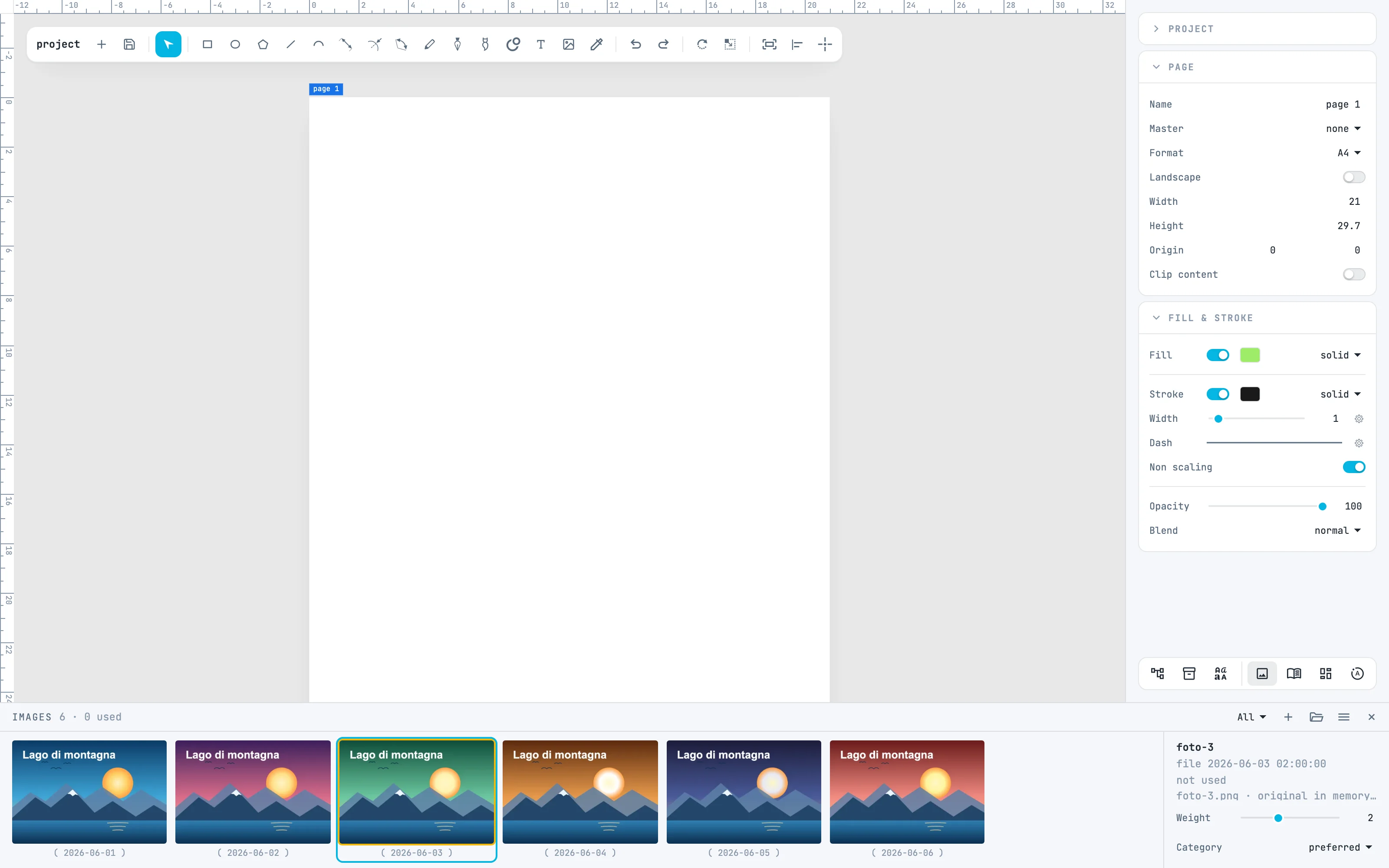1389x868 pixels.
Task: Switch to the images panel tab
Action: tap(1262, 674)
